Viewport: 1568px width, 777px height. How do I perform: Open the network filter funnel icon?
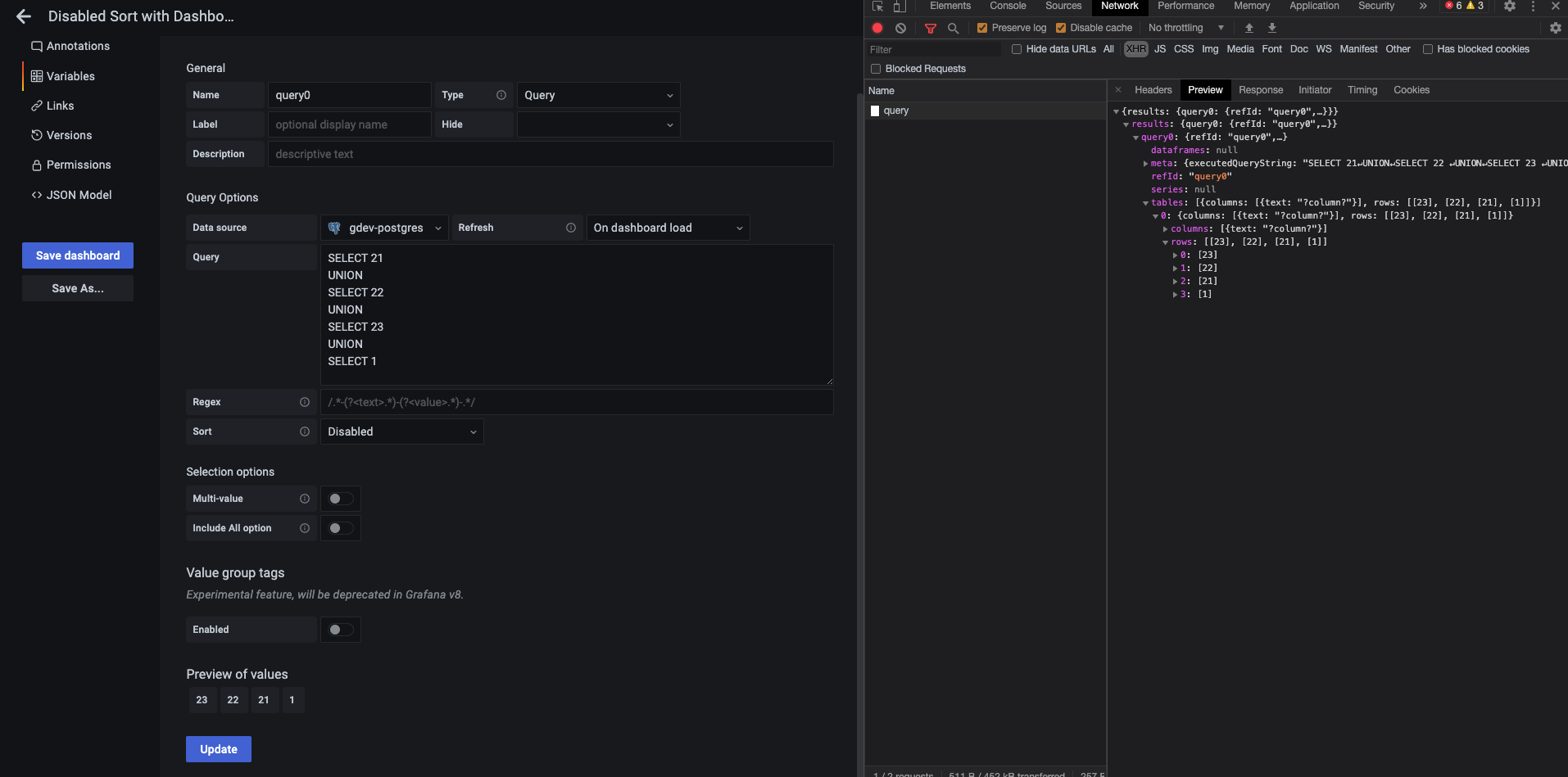pyautogui.click(x=930, y=28)
